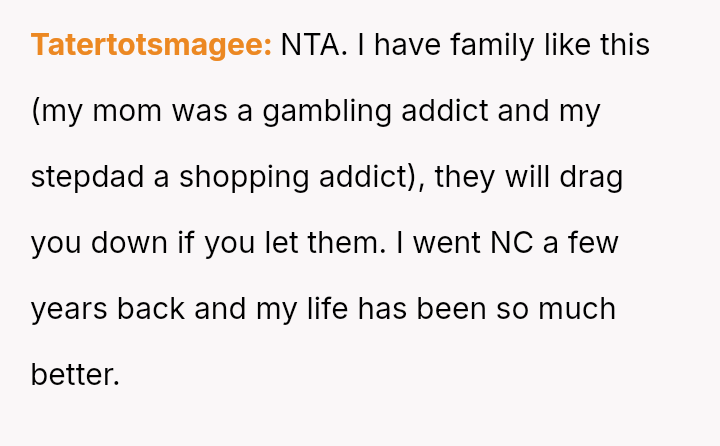
Task: Click the final word 'better.'
Action: pyautogui.click(x=75, y=375)
